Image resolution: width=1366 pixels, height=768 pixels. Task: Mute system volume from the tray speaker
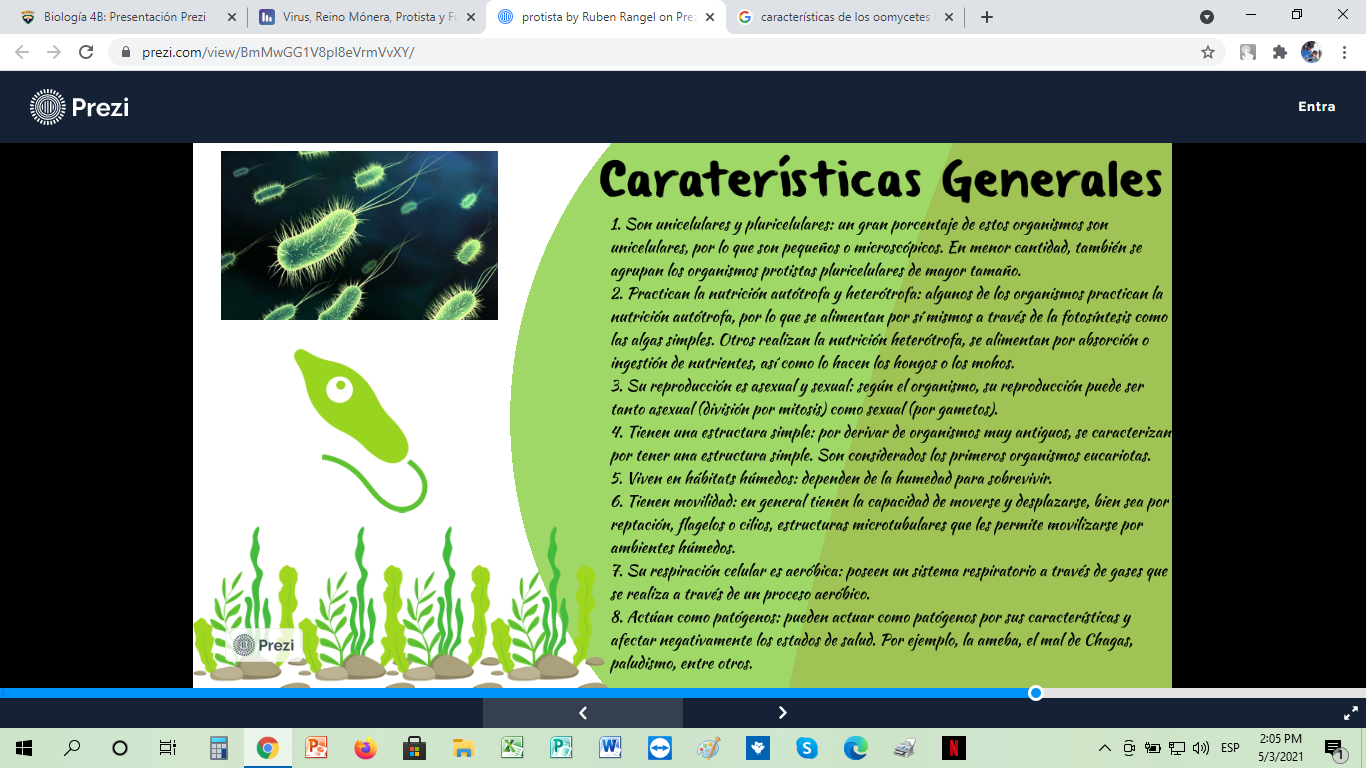point(1199,747)
